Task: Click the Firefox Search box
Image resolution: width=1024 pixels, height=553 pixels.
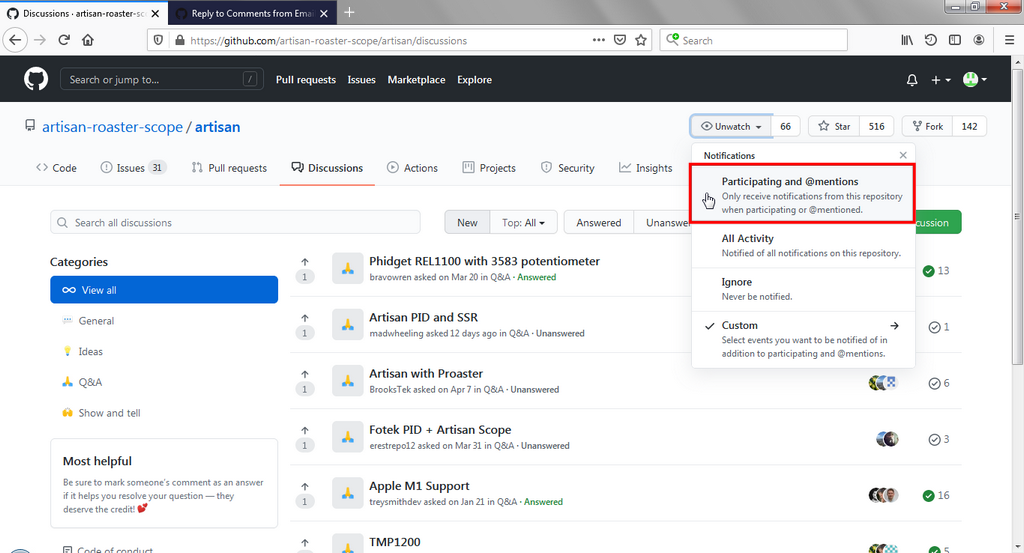Action: (x=754, y=40)
